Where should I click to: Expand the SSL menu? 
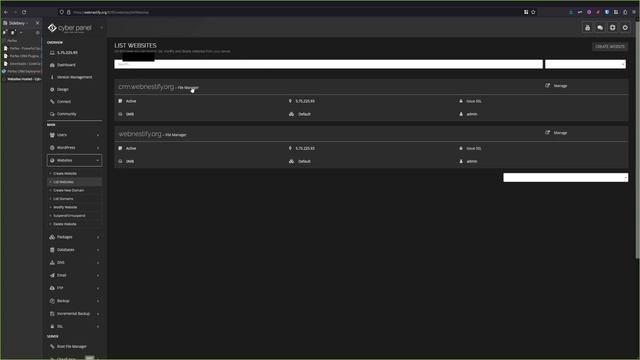(74, 327)
